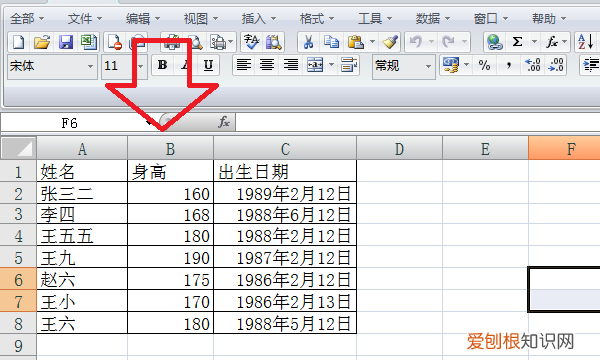600x360 pixels.
Task: Select the 身高 header cell
Action: (x=170, y=171)
